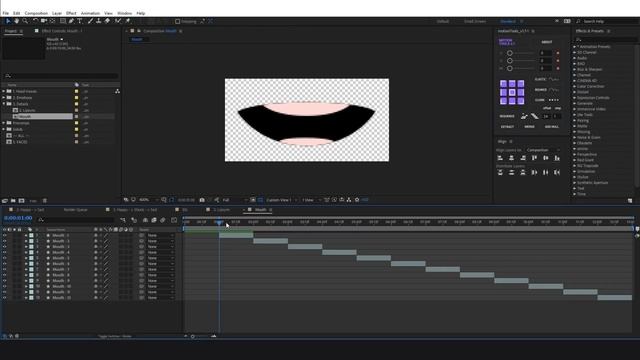Take a snapshot with the camera icon
The height and width of the screenshot is (360, 640).
tap(202, 200)
